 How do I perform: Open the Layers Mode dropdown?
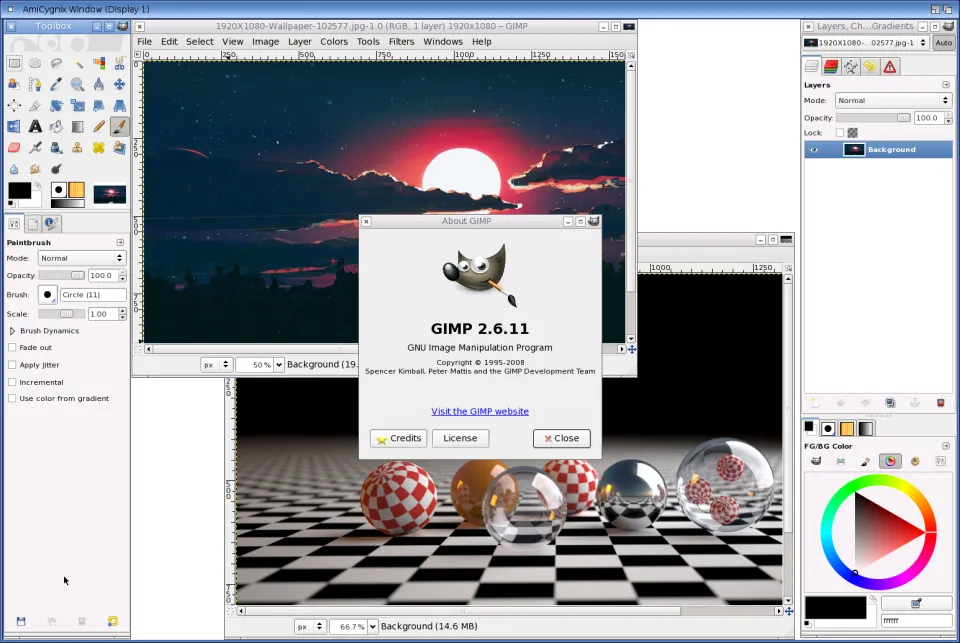tap(892, 101)
